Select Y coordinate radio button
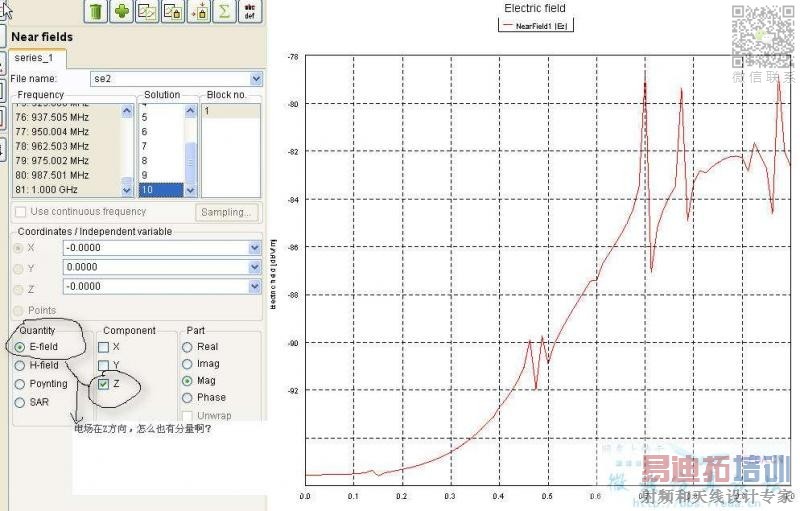This screenshot has width=800, height=511. click(x=18, y=268)
